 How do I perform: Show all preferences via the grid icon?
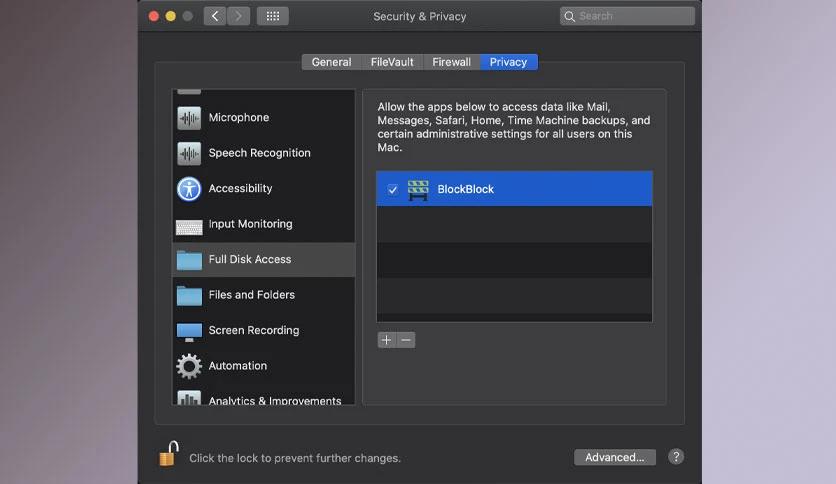click(x=273, y=16)
